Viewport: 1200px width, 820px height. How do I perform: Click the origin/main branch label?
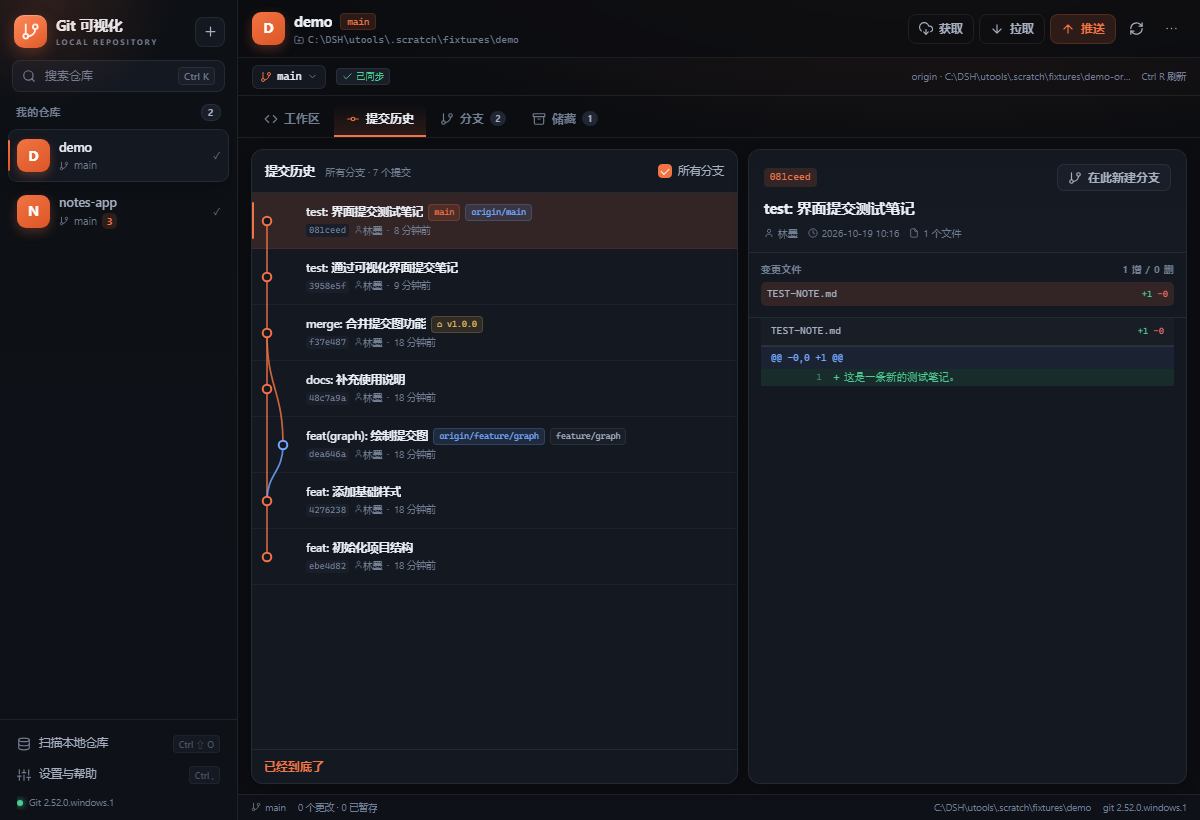(x=498, y=212)
